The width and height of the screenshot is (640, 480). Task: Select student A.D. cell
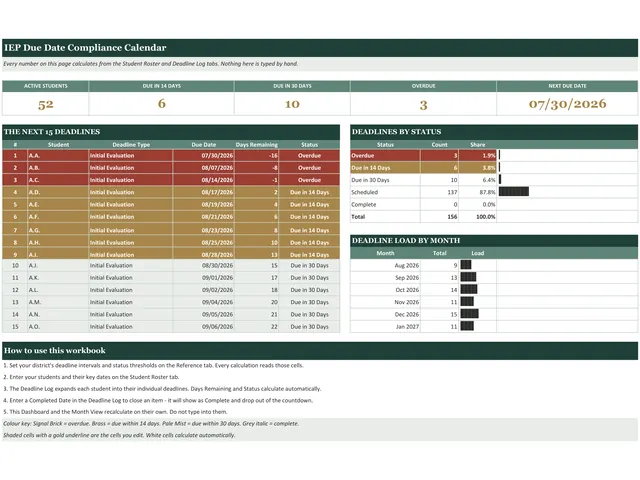pos(58,192)
